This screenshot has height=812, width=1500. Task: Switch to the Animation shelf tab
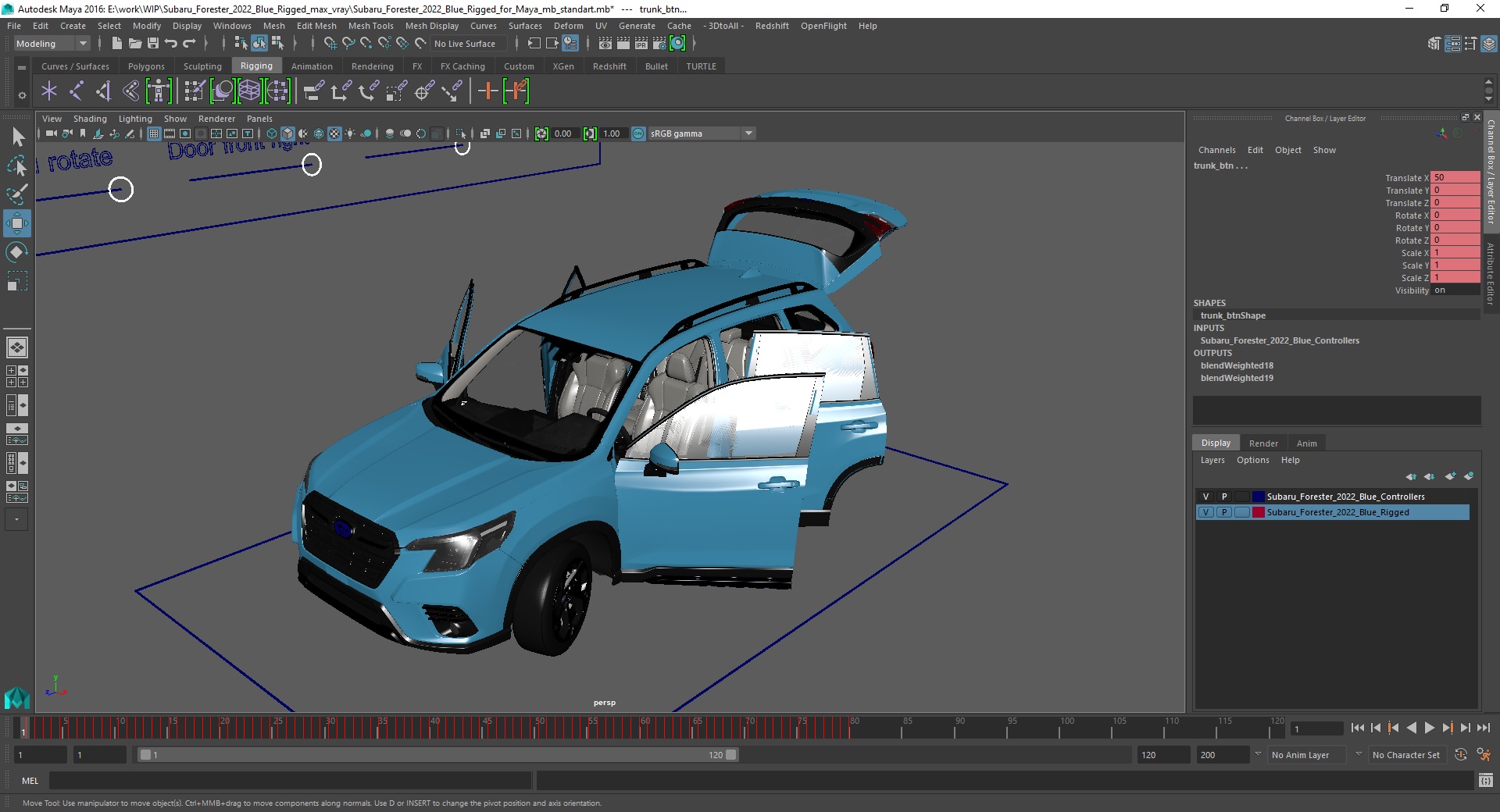(x=312, y=66)
